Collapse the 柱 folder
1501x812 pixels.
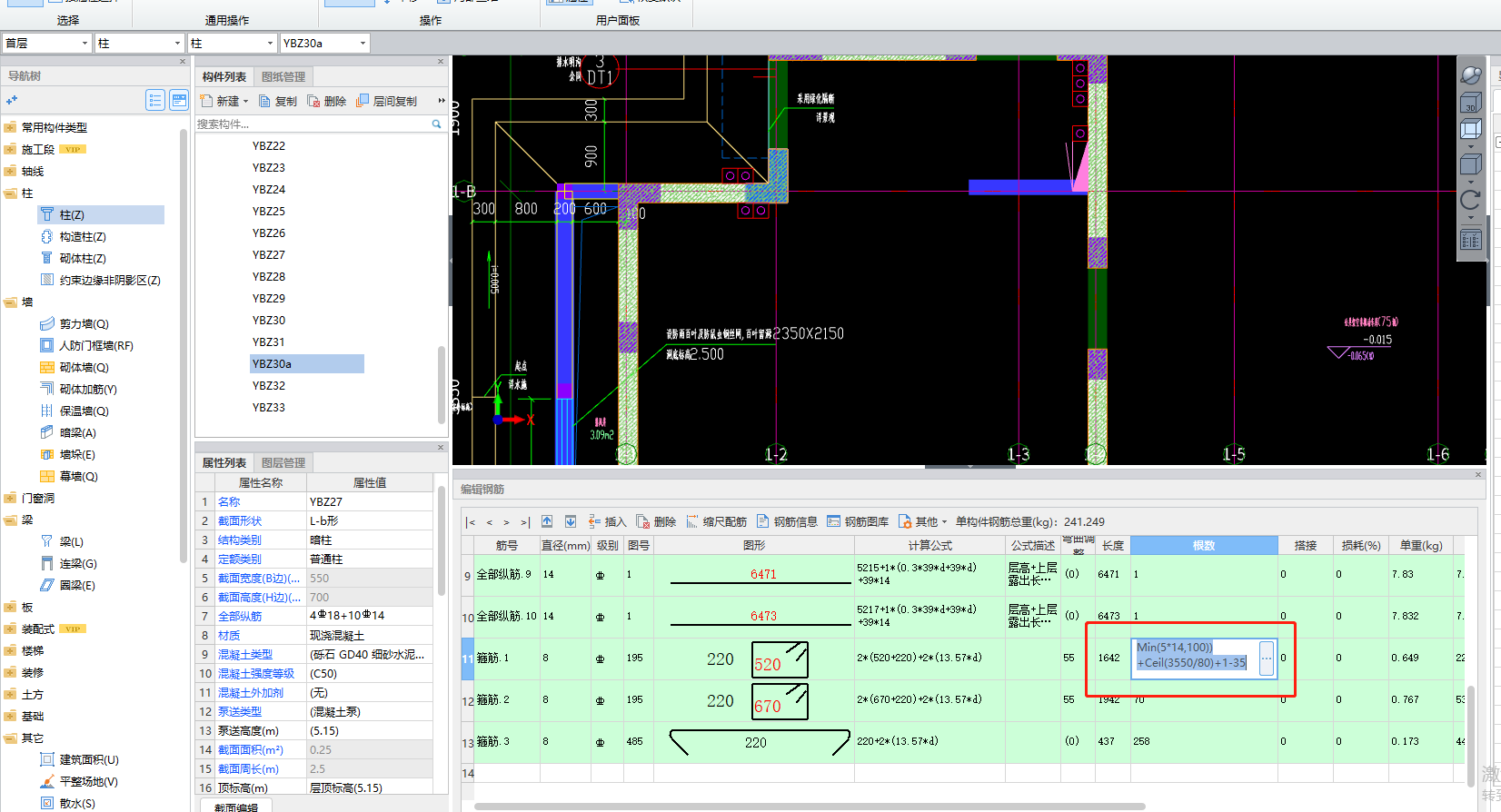coord(10,193)
